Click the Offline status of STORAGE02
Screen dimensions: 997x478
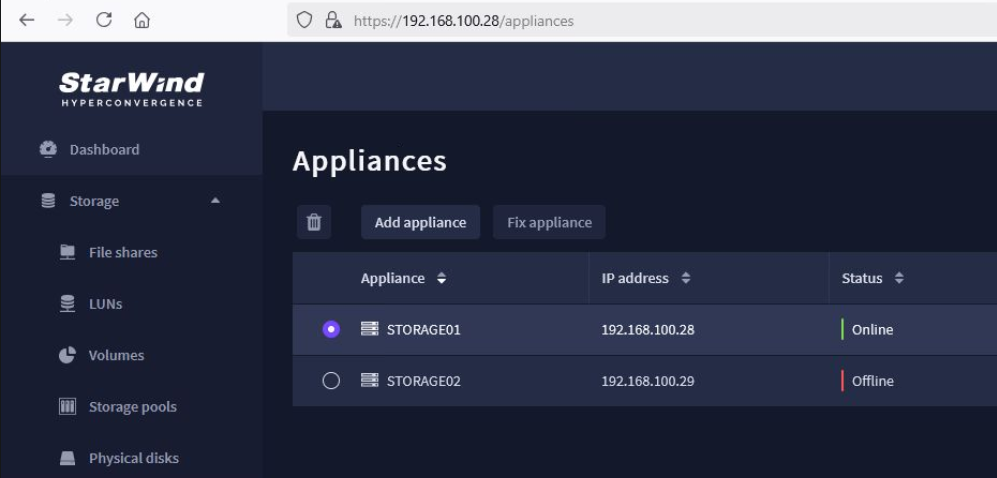(x=872, y=381)
